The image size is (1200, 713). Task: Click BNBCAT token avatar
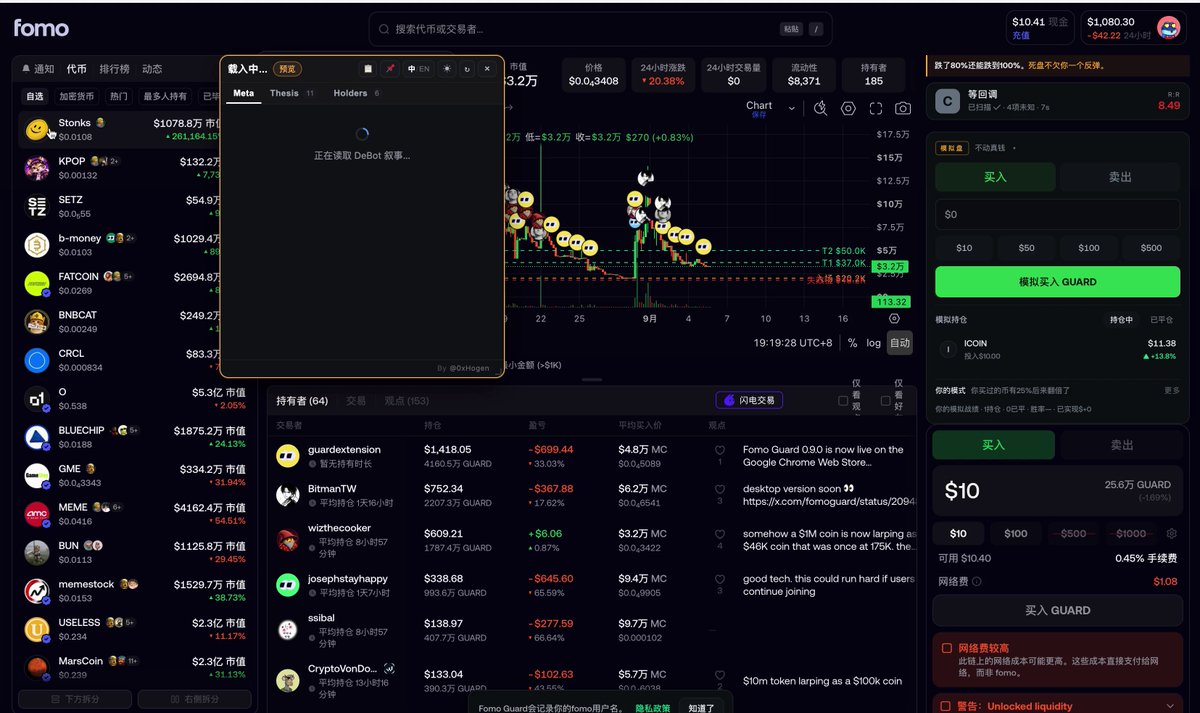coord(37,321)
